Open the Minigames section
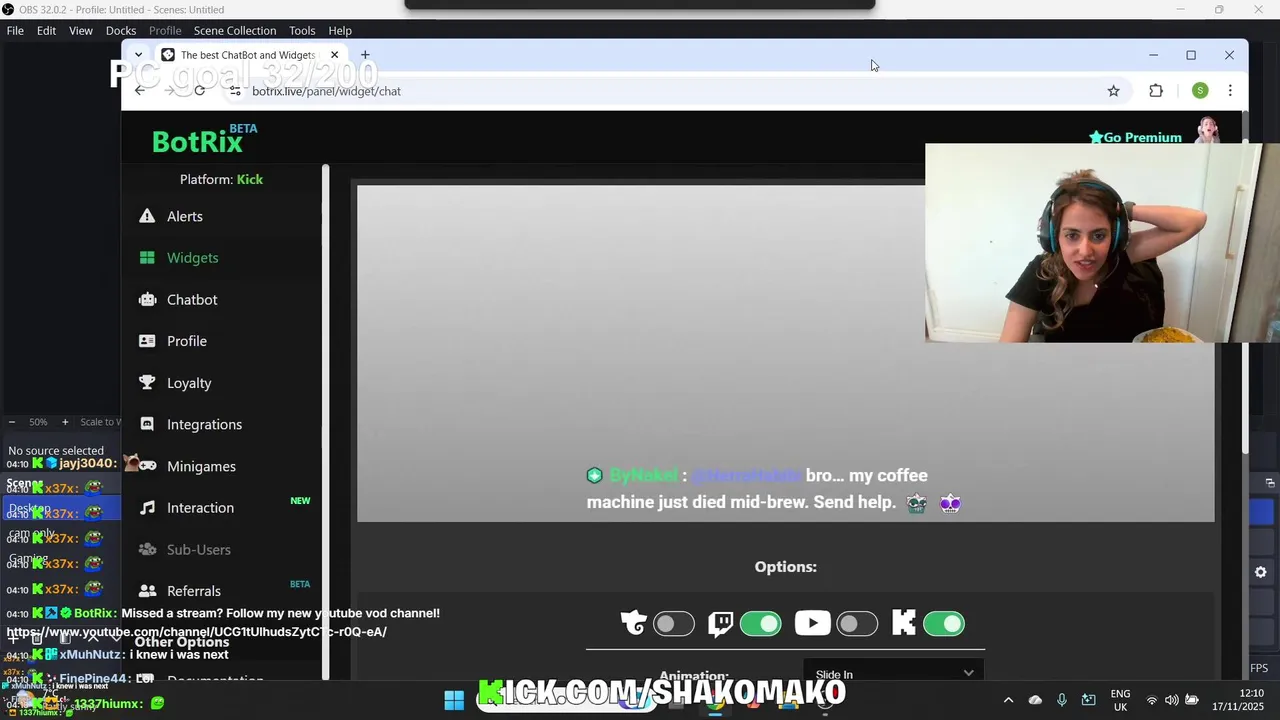The width and height of the screenshot is (1280, 720). click(201, 466)
